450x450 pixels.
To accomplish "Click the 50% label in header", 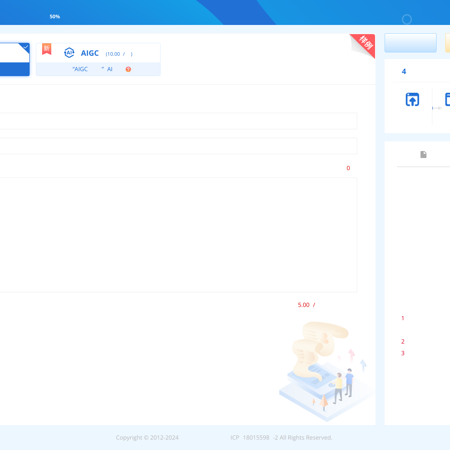I will point(55,16).
